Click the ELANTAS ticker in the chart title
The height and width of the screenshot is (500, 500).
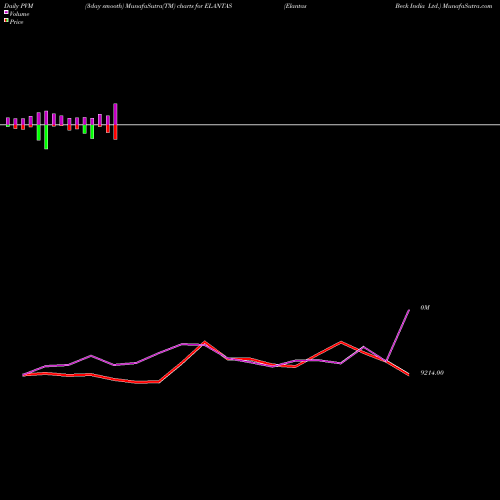pos(218,6)
